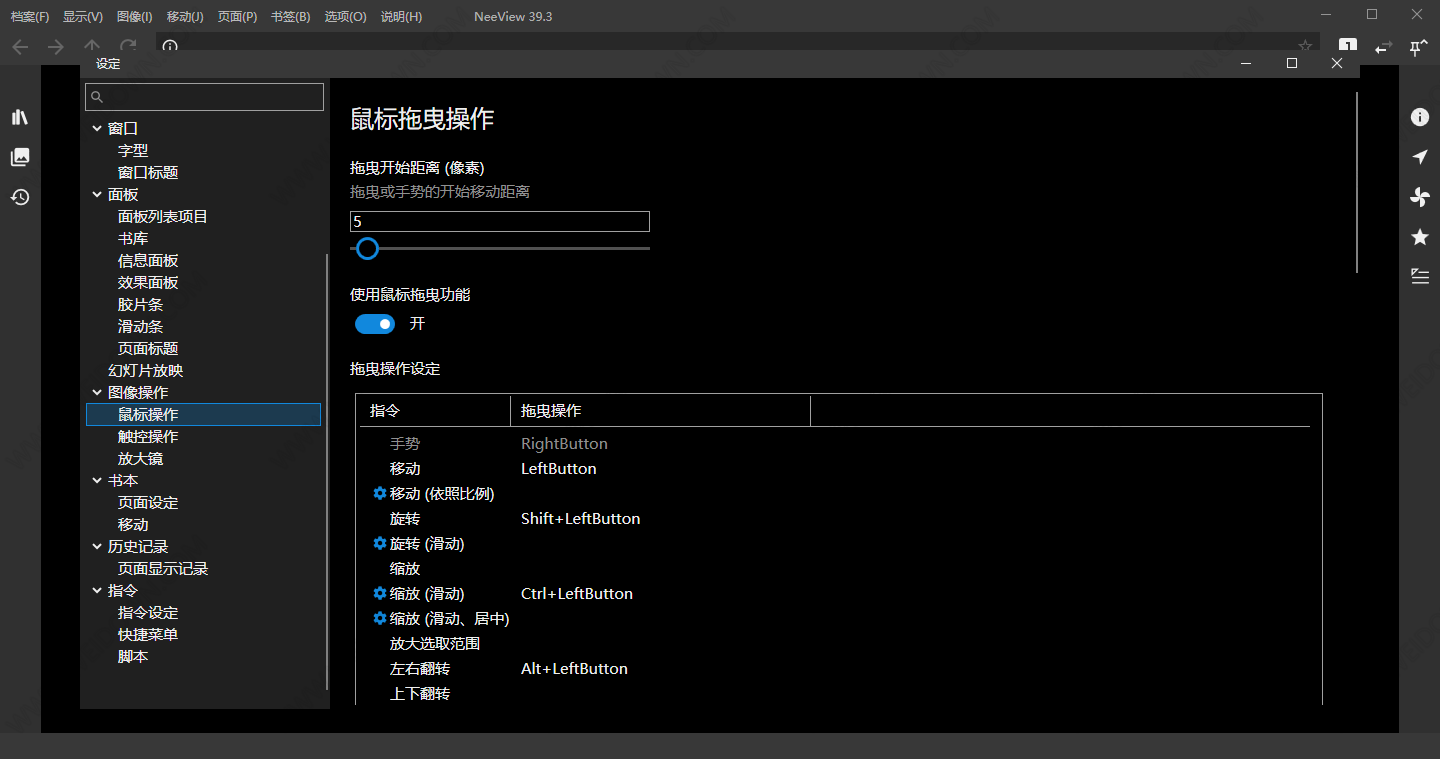Select 信息面板 in settings tree

pyautogui.click(x=148, y=260)
